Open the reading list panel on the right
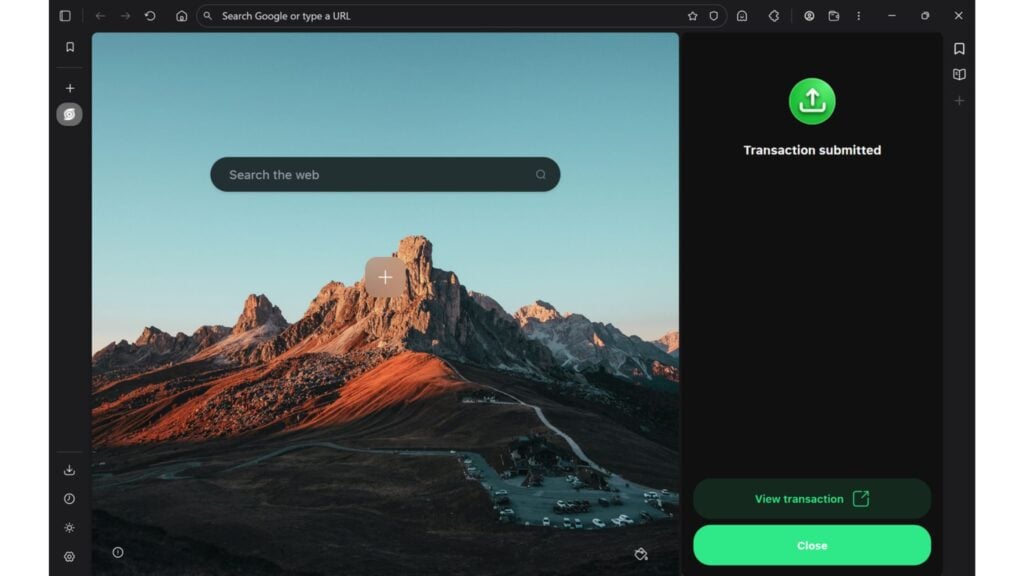This screenshot has width=1024, height=576. (x=959, y=73)
